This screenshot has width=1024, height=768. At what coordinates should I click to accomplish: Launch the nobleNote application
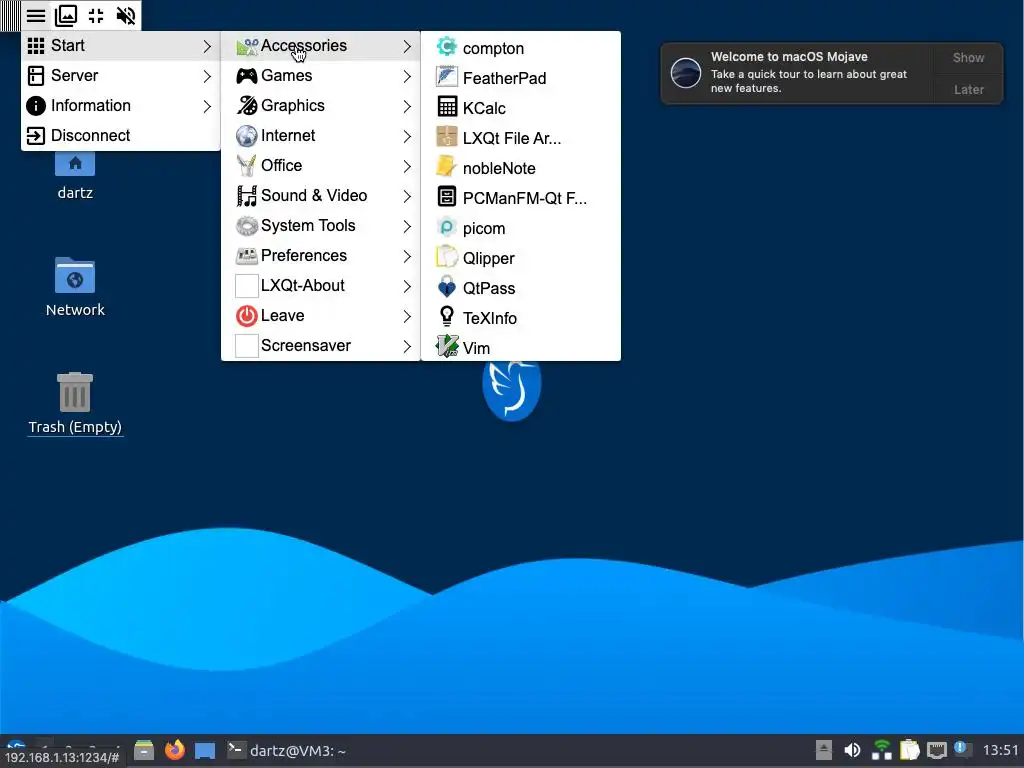(x=520, y=168)
